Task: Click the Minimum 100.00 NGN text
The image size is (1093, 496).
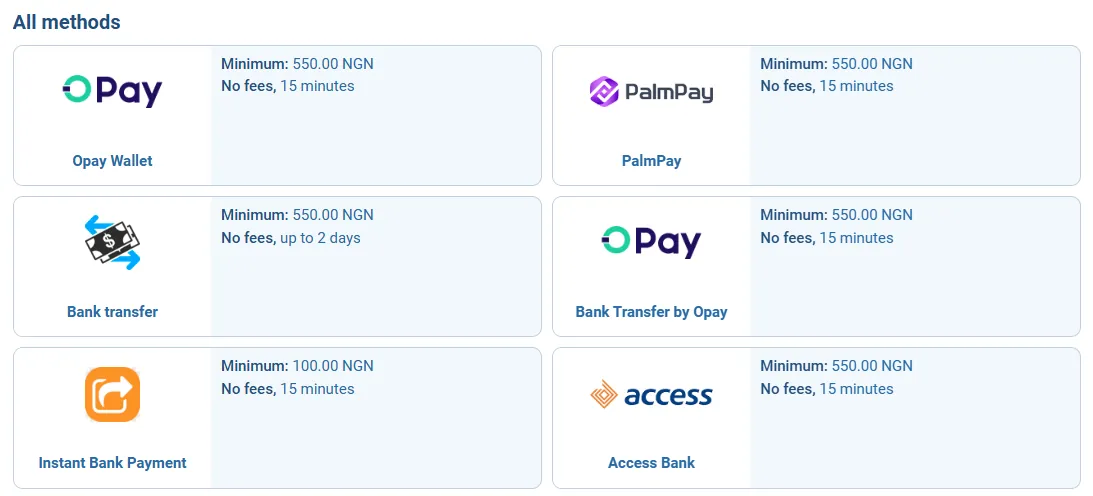Action: point(297,366)
